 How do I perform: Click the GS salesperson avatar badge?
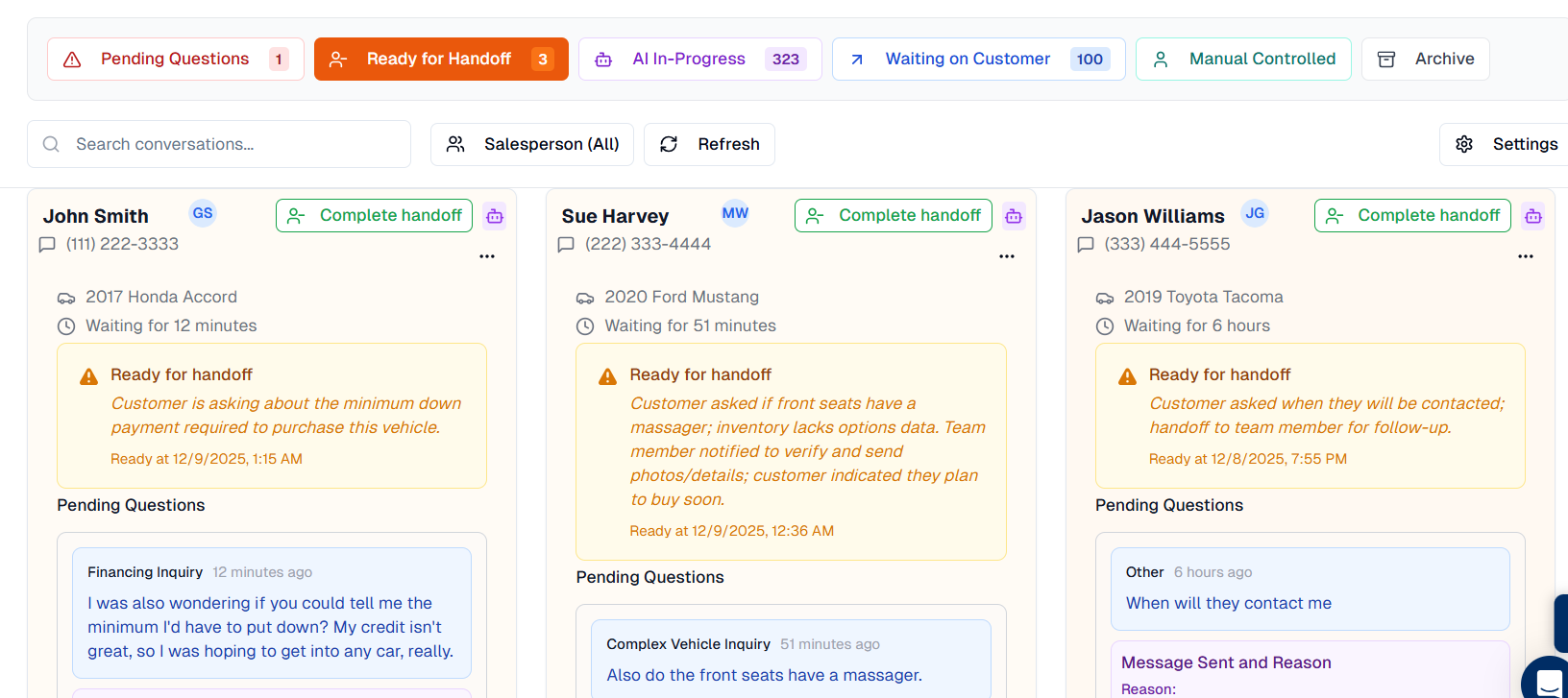[x=203, y=213]
